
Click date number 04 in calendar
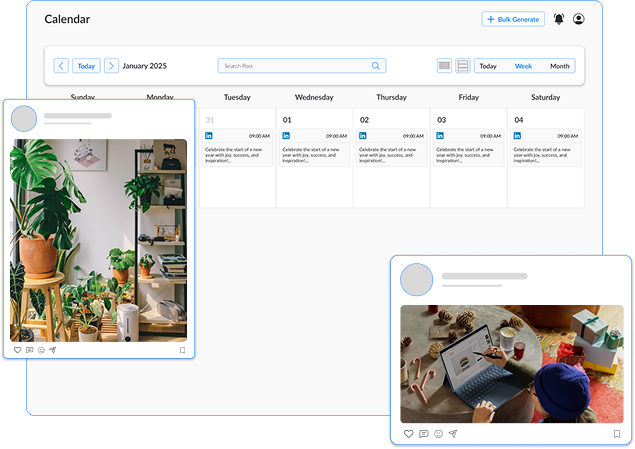(x=518, y=120)
